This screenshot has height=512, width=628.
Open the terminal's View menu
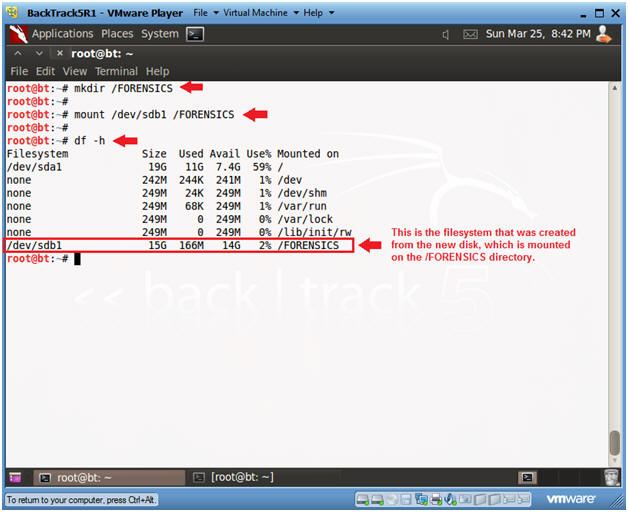[74, 71]
